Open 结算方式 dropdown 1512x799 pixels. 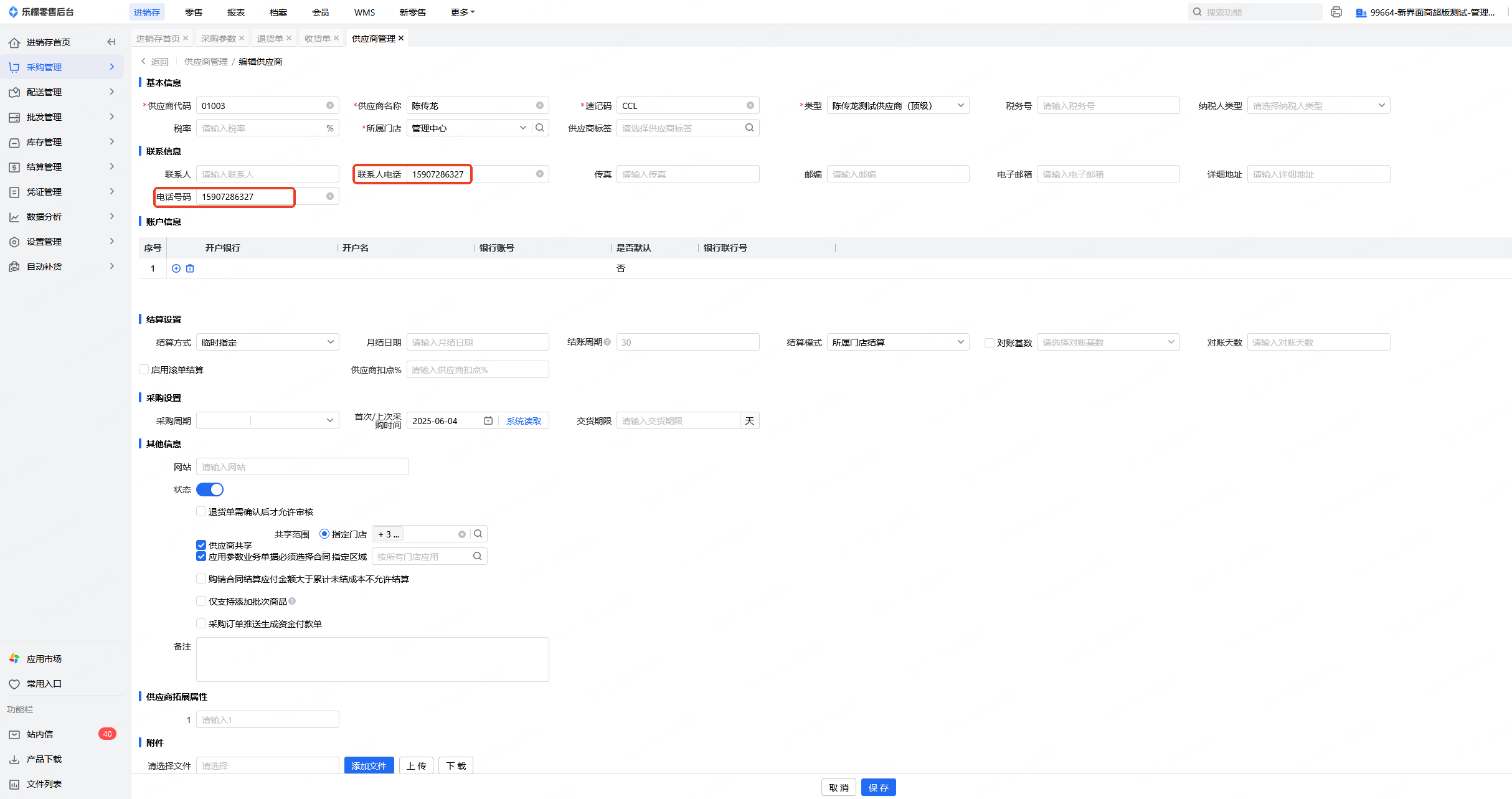pos(268,342)
